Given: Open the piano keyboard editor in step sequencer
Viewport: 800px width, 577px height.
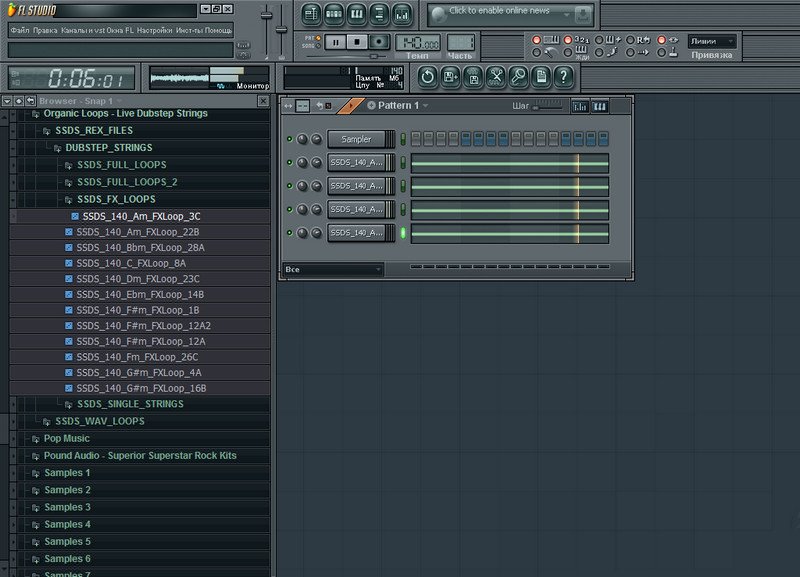Looking at the screenshot, I should [601, 106].
